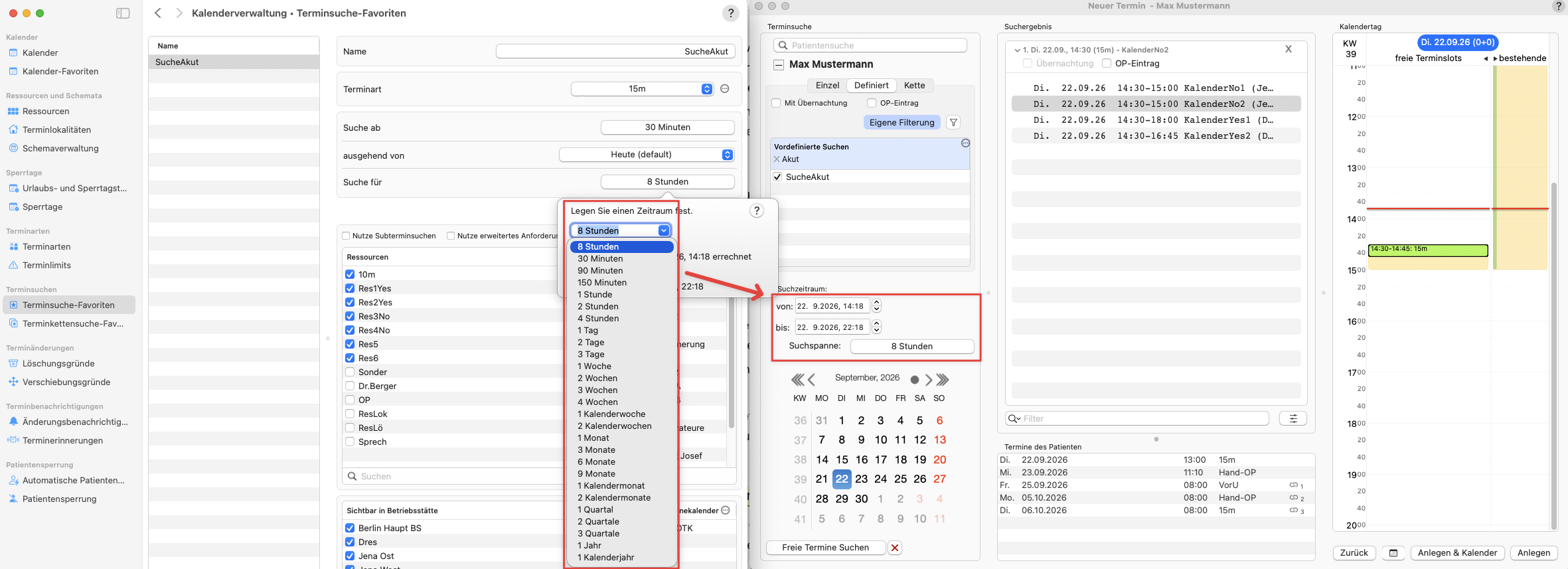The image size is (1568, 569).
Task: Click the Zurück button
Action: click(1354, 553)
